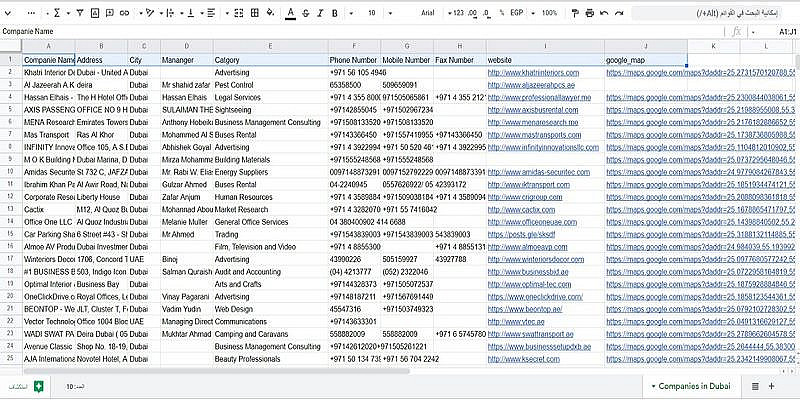Open the www.khatrinteriors.com link

coord(533,72)
